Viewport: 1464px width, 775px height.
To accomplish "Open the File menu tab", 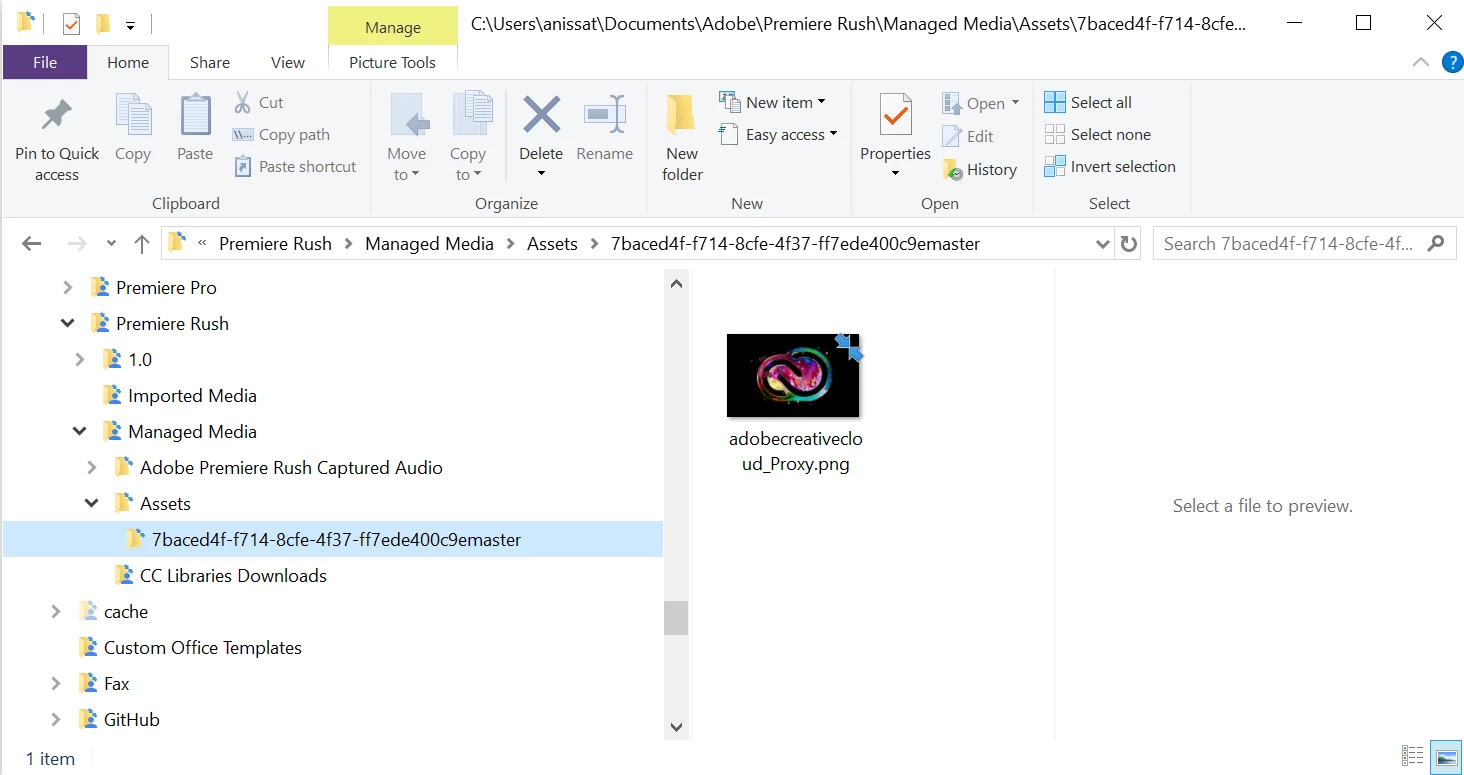I will pos(45,62).
